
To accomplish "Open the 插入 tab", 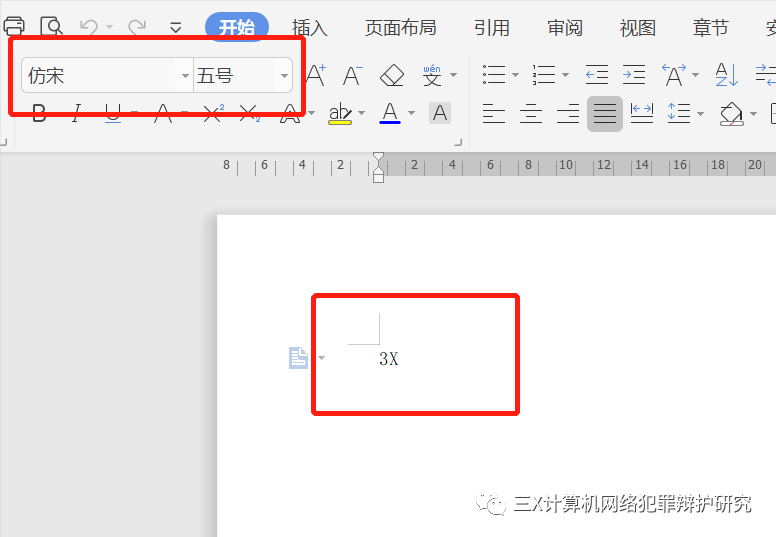I will [310, 28].
